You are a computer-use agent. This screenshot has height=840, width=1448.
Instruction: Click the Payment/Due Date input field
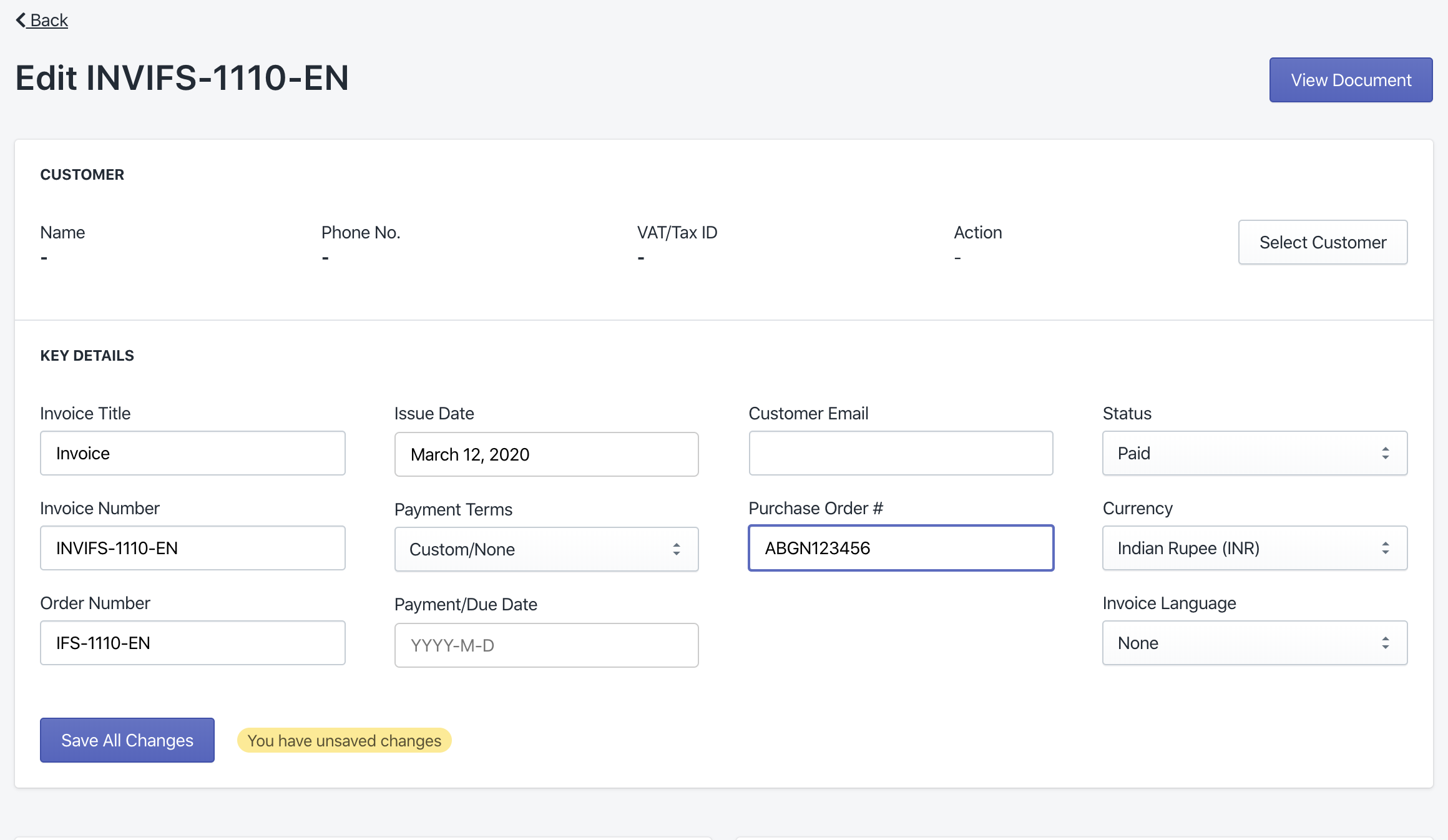(x=546, y=644)
